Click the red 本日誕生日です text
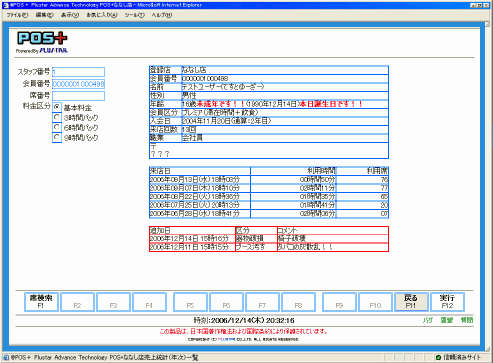The height and width of the screenshot is (363, 493). [331, 104]
